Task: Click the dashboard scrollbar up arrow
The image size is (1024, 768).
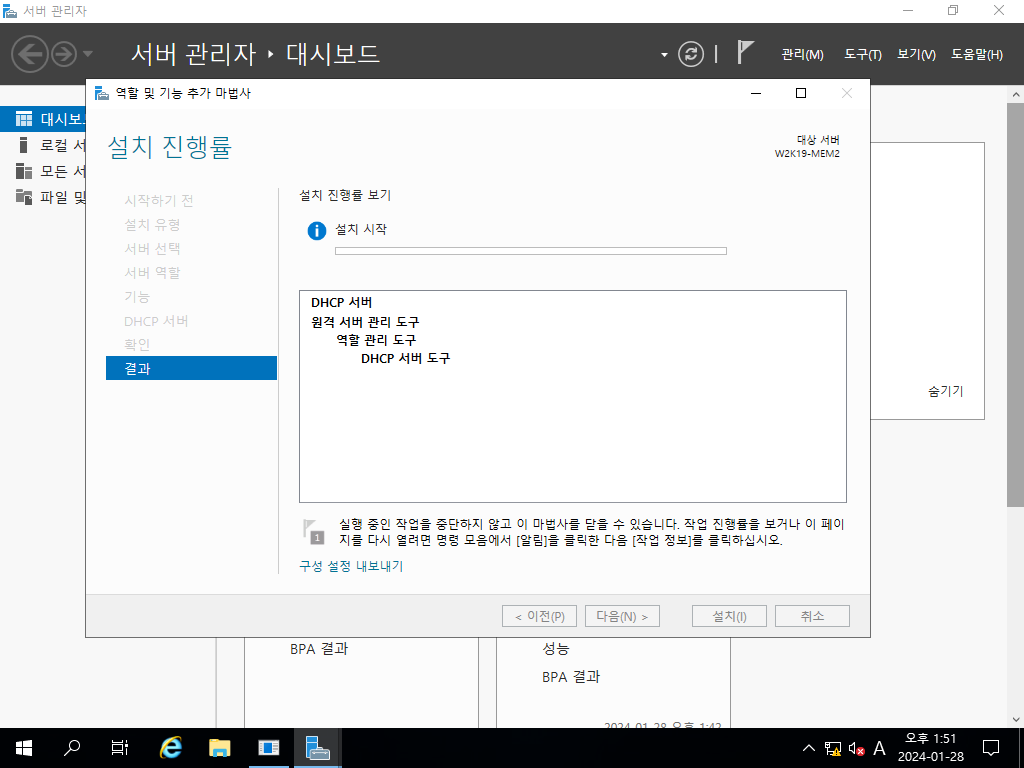Action: click(1016, 95)
